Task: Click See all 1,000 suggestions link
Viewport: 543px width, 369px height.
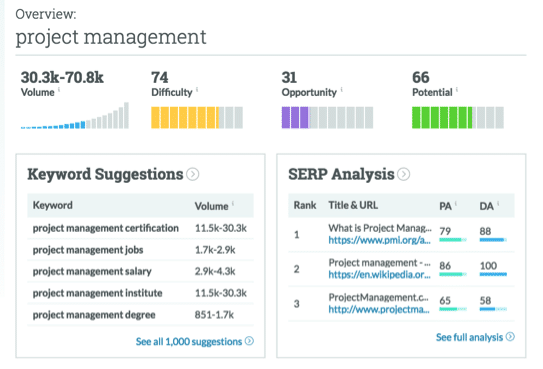Action: click(x=189, y=342)
